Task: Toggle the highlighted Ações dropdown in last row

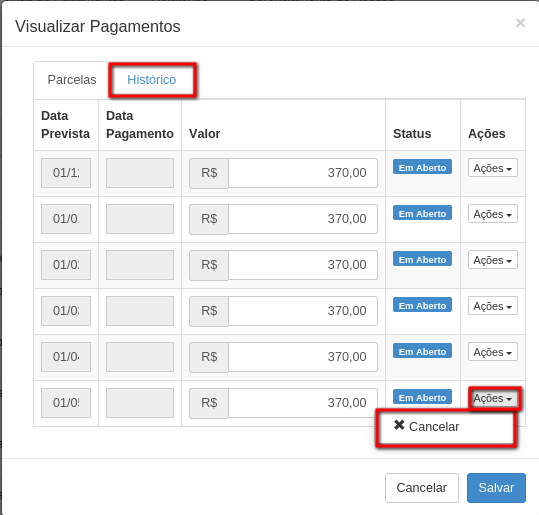Action: [x=495, y=398]
